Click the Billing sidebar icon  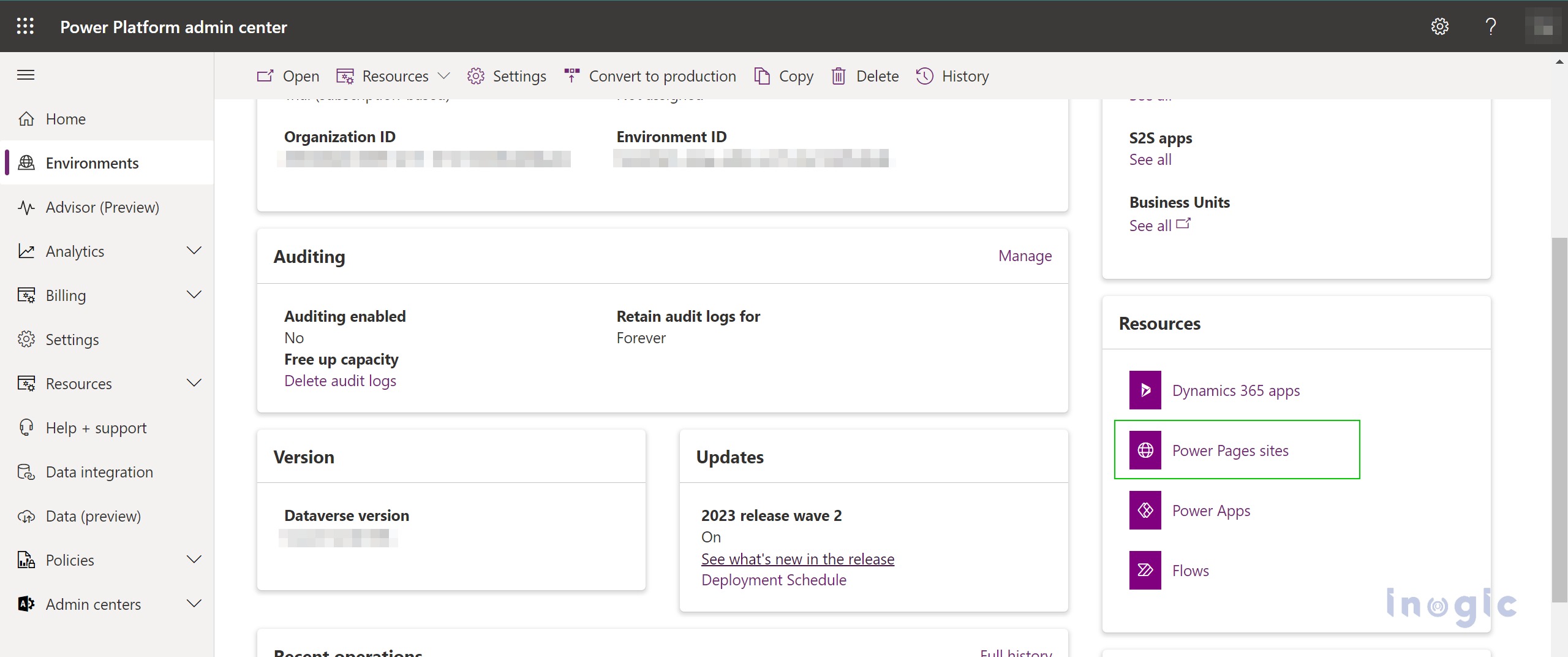coord(26,295)
